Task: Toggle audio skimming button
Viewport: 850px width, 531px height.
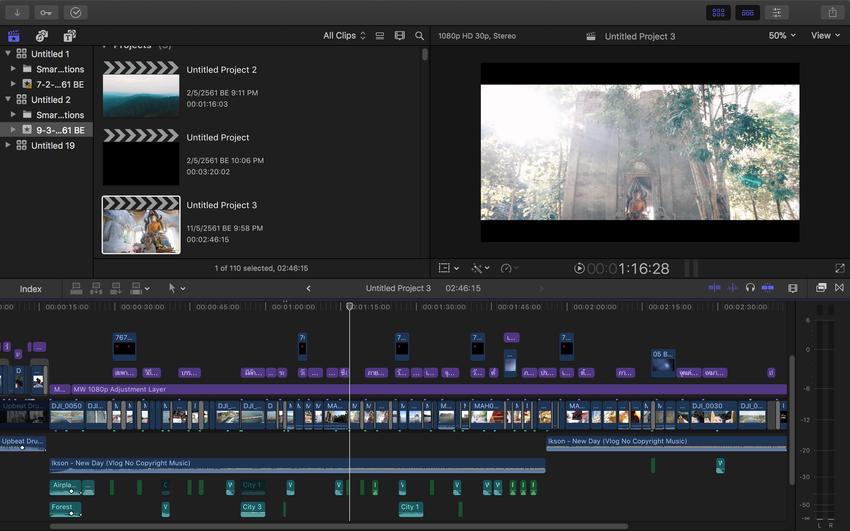Action: tap(732, 288)
